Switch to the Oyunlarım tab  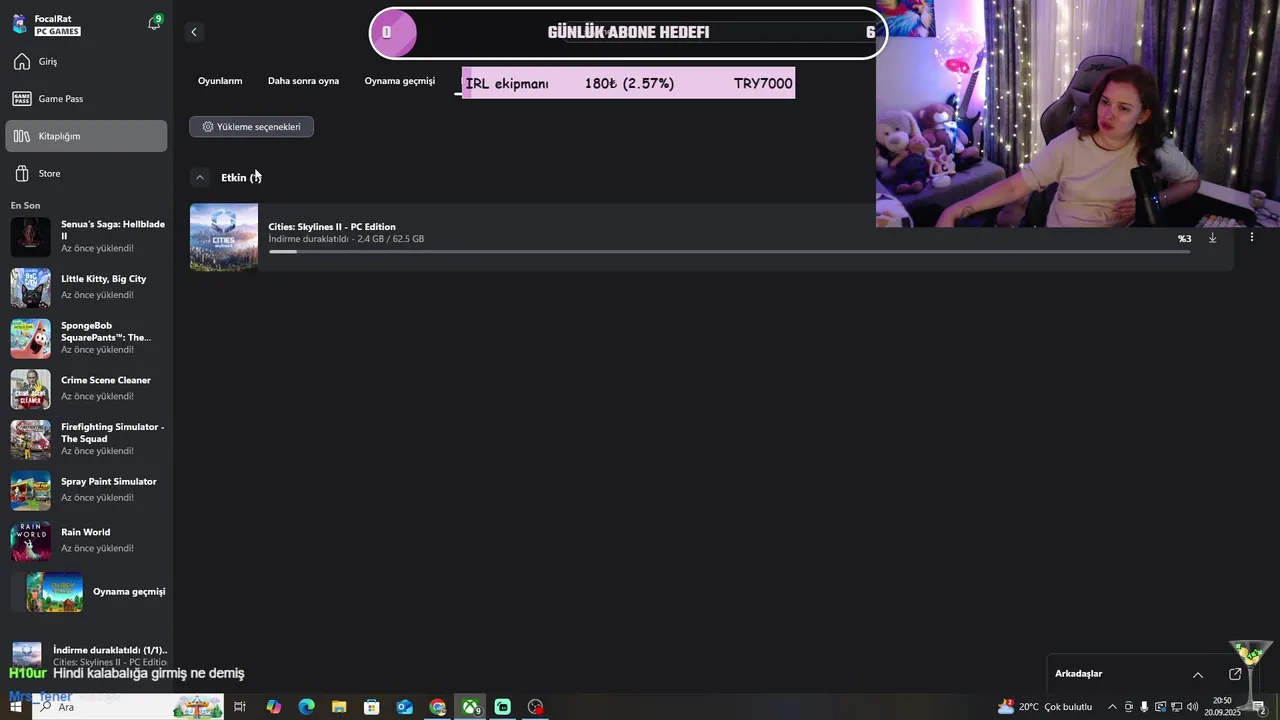[220, 81]
